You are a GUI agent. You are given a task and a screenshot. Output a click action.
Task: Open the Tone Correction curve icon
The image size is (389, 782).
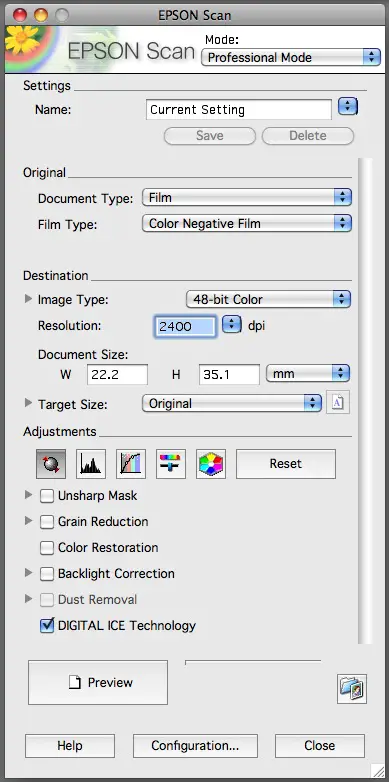point(131,464)
